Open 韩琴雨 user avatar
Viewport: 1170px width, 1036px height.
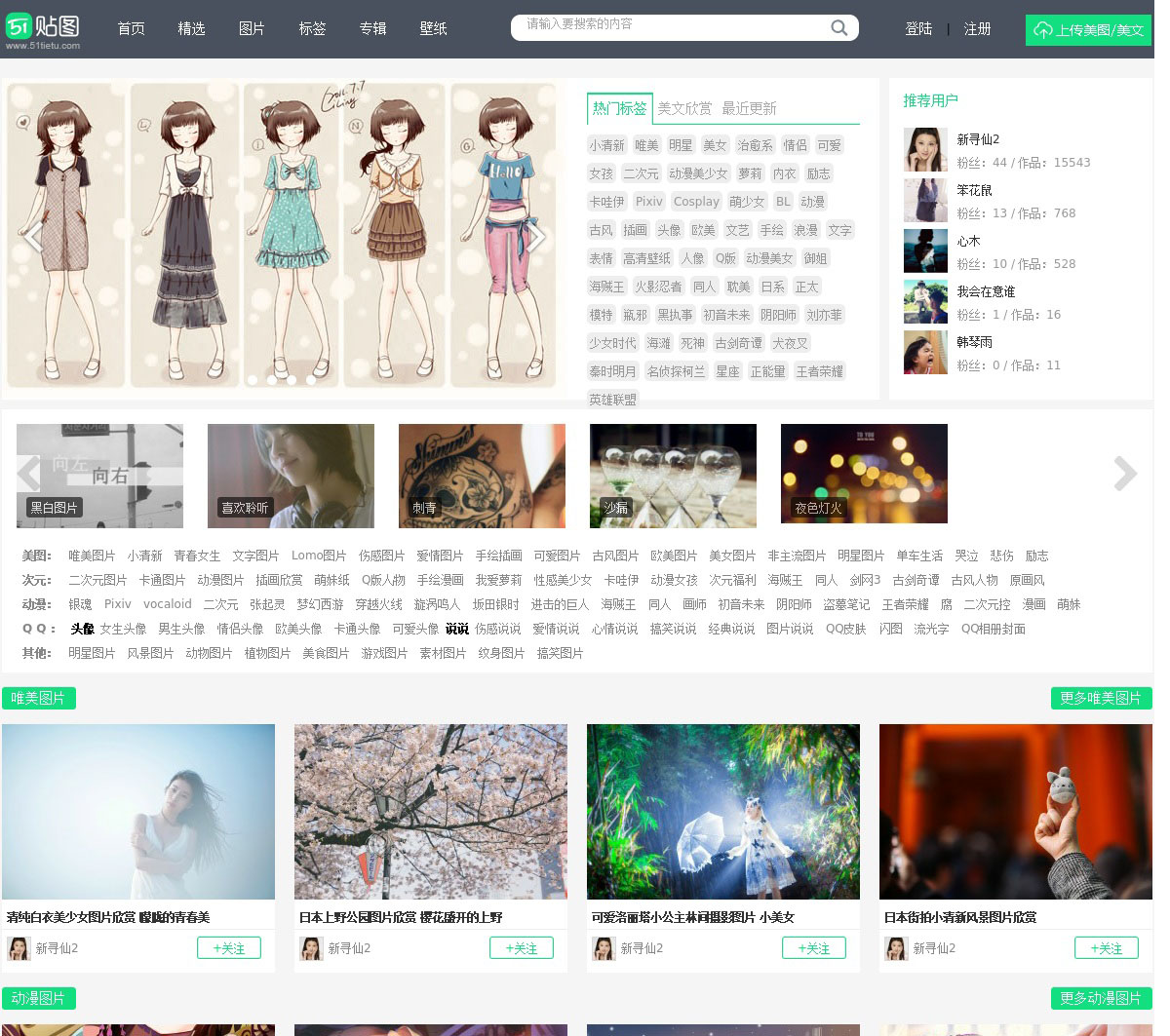tap(925, 353)
